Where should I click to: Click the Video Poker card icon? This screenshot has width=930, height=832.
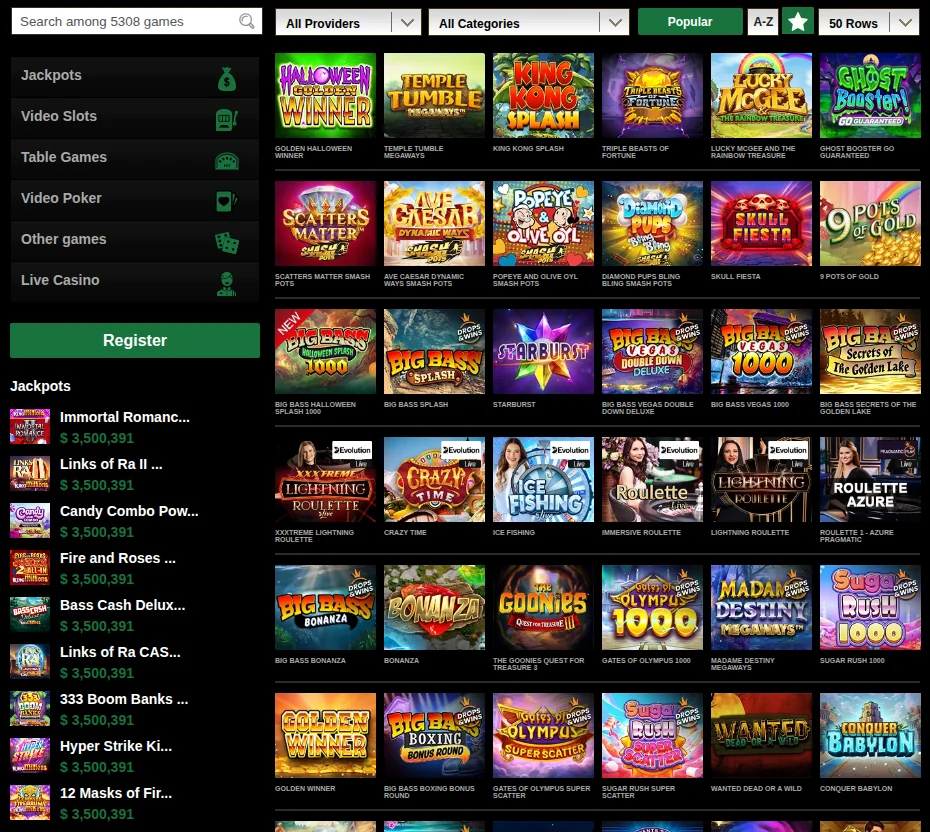(227, 202)
